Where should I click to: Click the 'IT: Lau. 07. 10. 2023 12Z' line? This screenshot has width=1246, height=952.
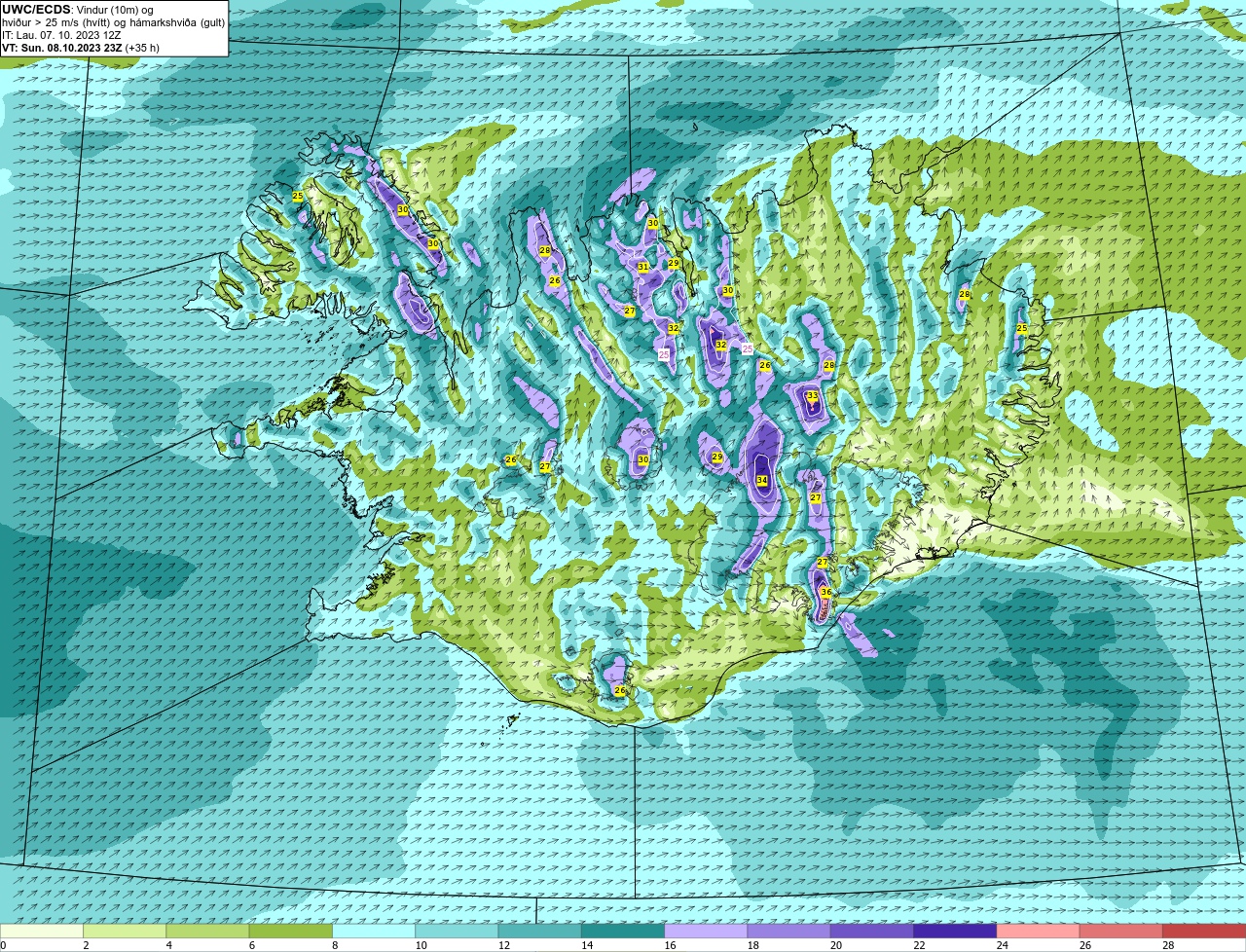tap(61, 35)
